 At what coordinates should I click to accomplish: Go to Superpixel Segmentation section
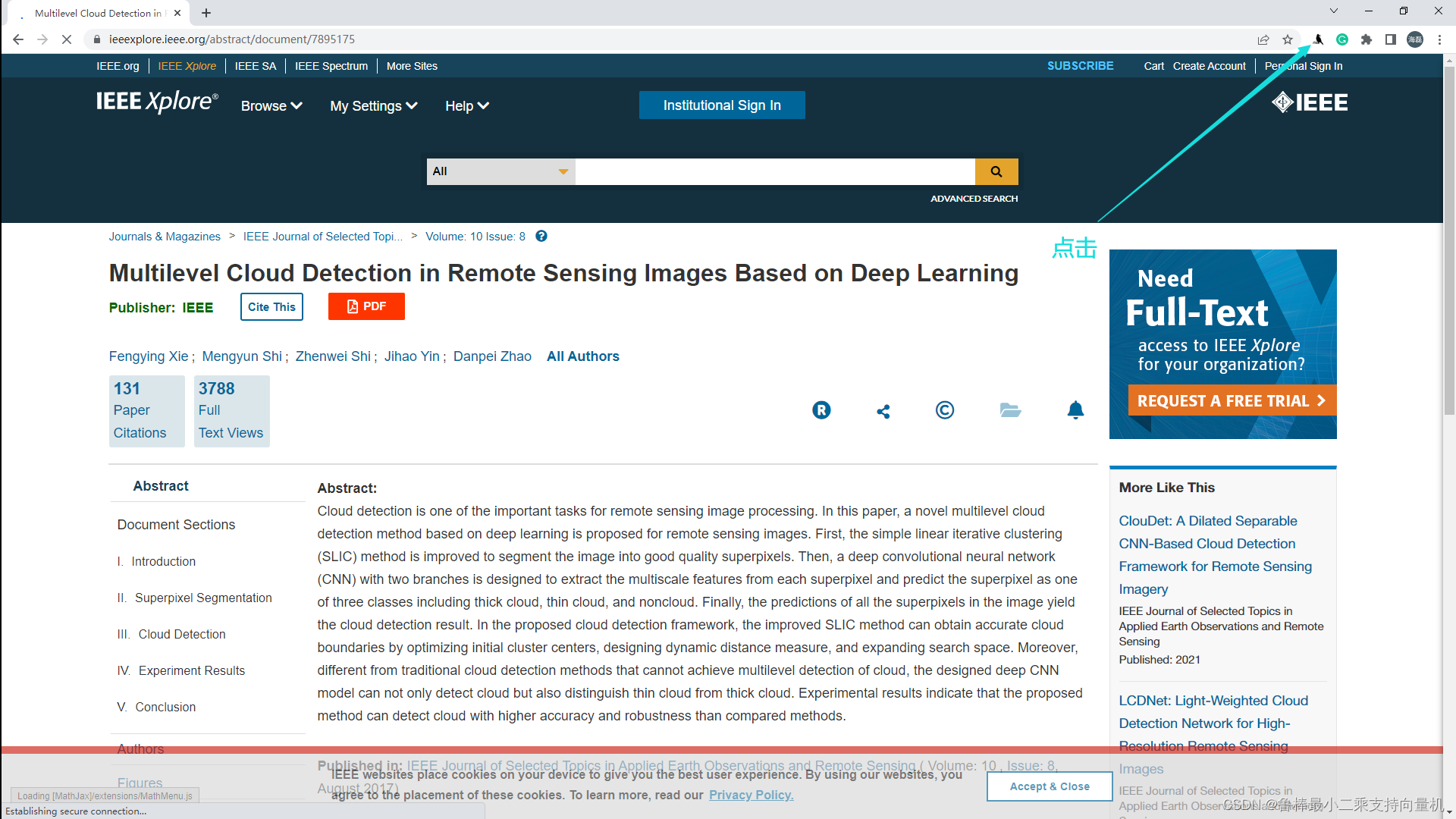194,598
